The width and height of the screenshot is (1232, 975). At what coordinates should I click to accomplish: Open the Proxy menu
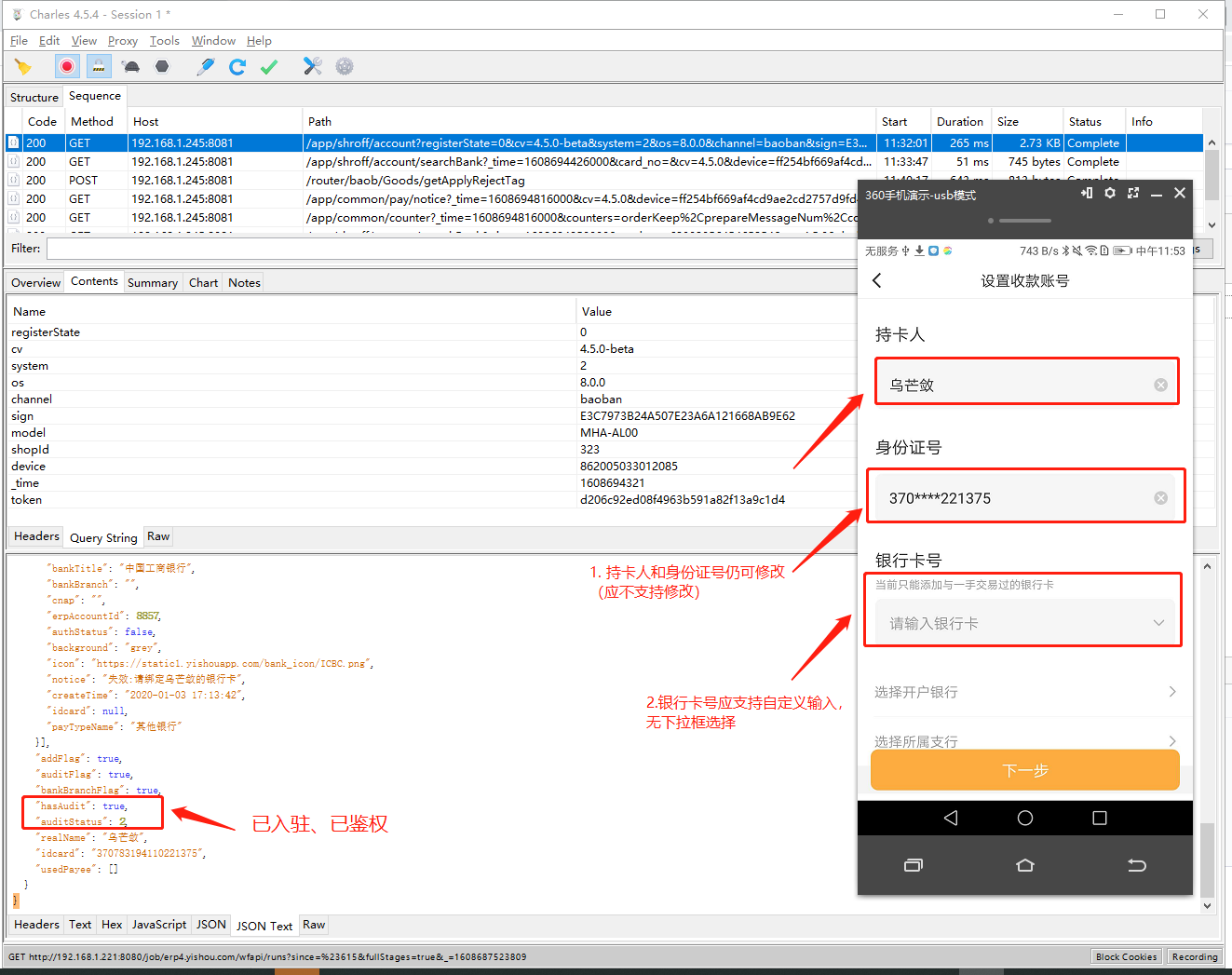coord(123,41)
